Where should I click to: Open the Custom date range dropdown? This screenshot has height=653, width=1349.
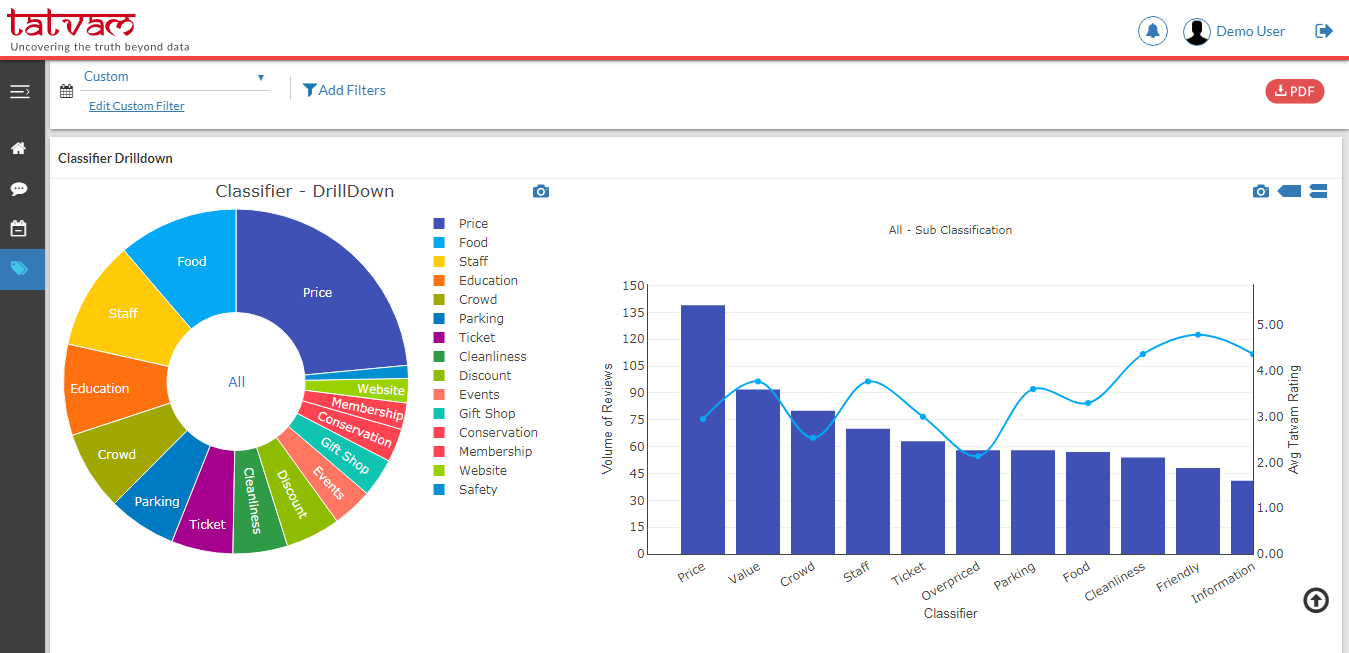pyautogui.click(x=175, y=76)
